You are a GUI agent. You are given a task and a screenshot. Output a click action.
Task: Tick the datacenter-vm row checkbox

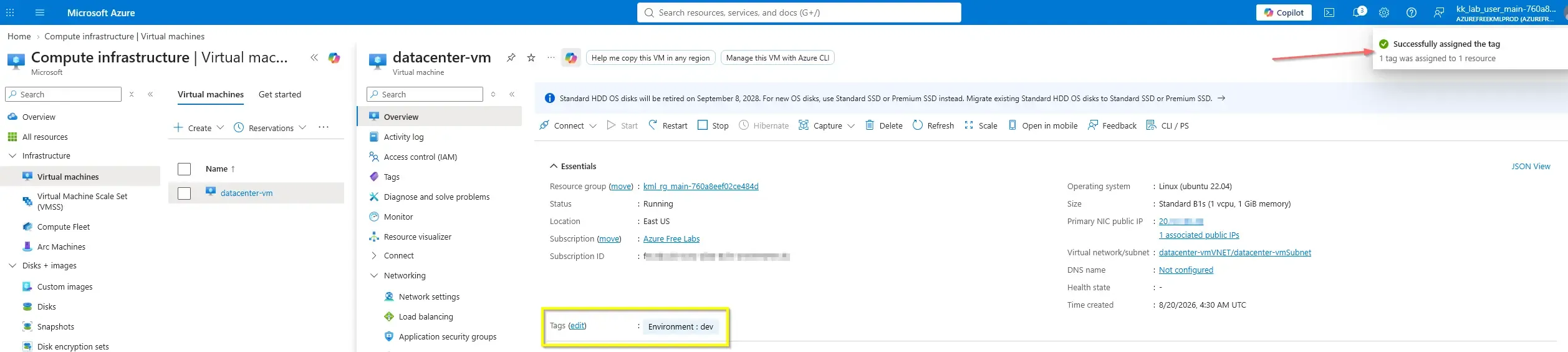tap(184, 193)
